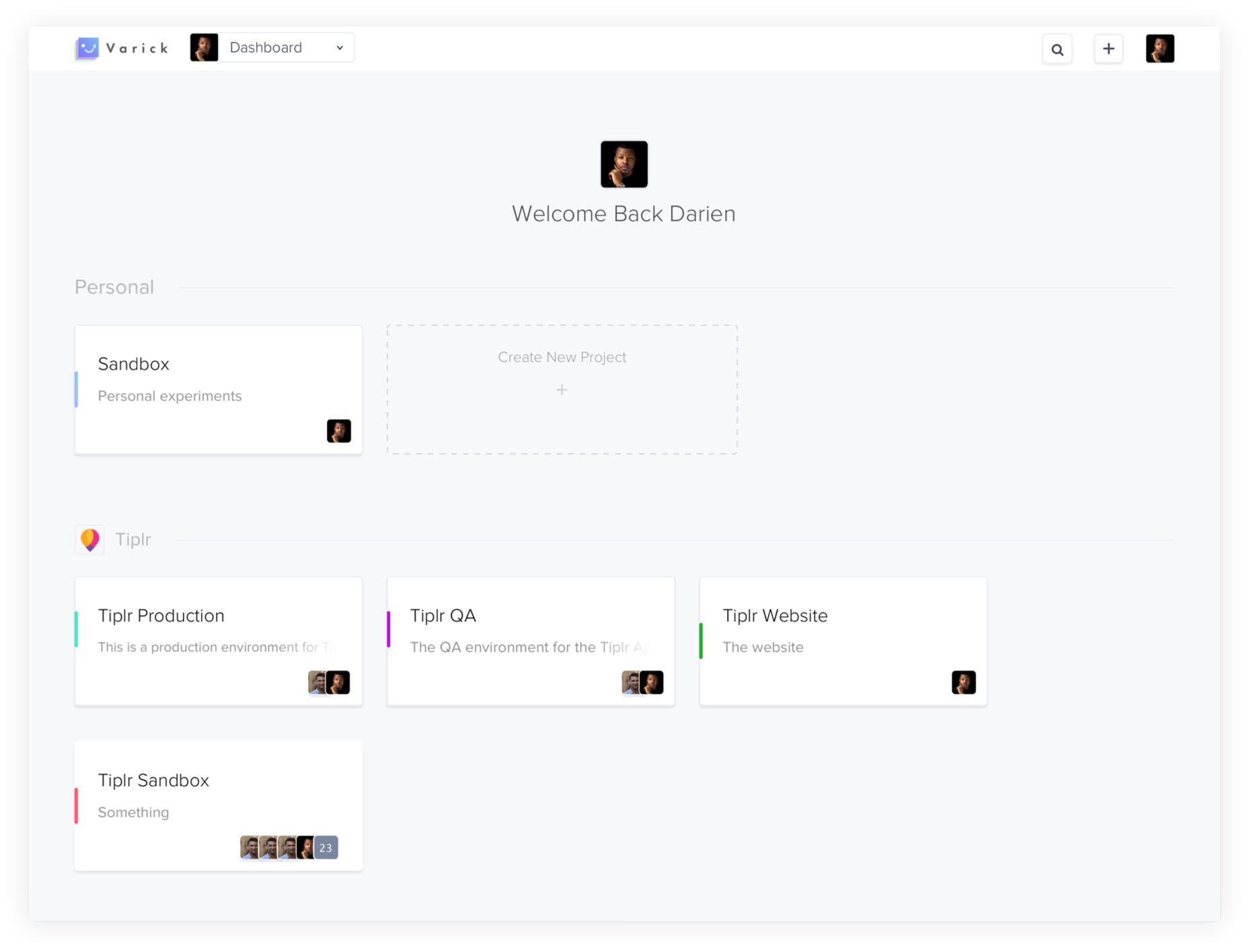Image resolution: width=1251 pixels, height=952 pixels.
Task: Click Darien's avatar above the welcome message
Action: coord(623,164)
